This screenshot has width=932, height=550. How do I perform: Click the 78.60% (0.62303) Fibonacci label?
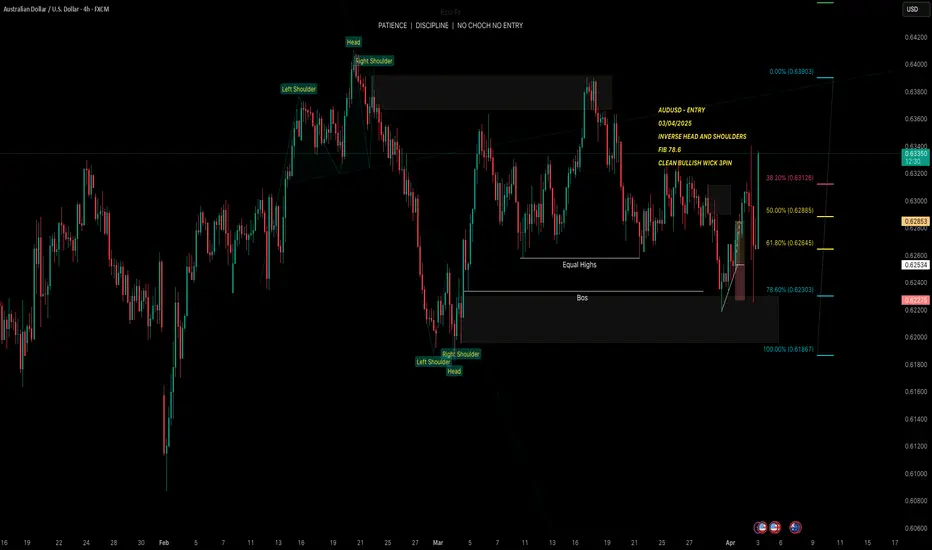coord(789,290)
